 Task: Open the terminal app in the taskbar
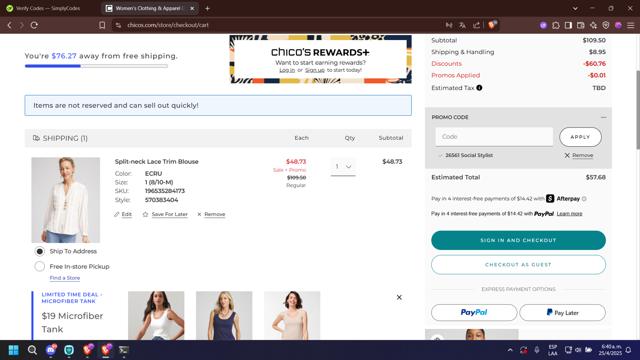124,350
